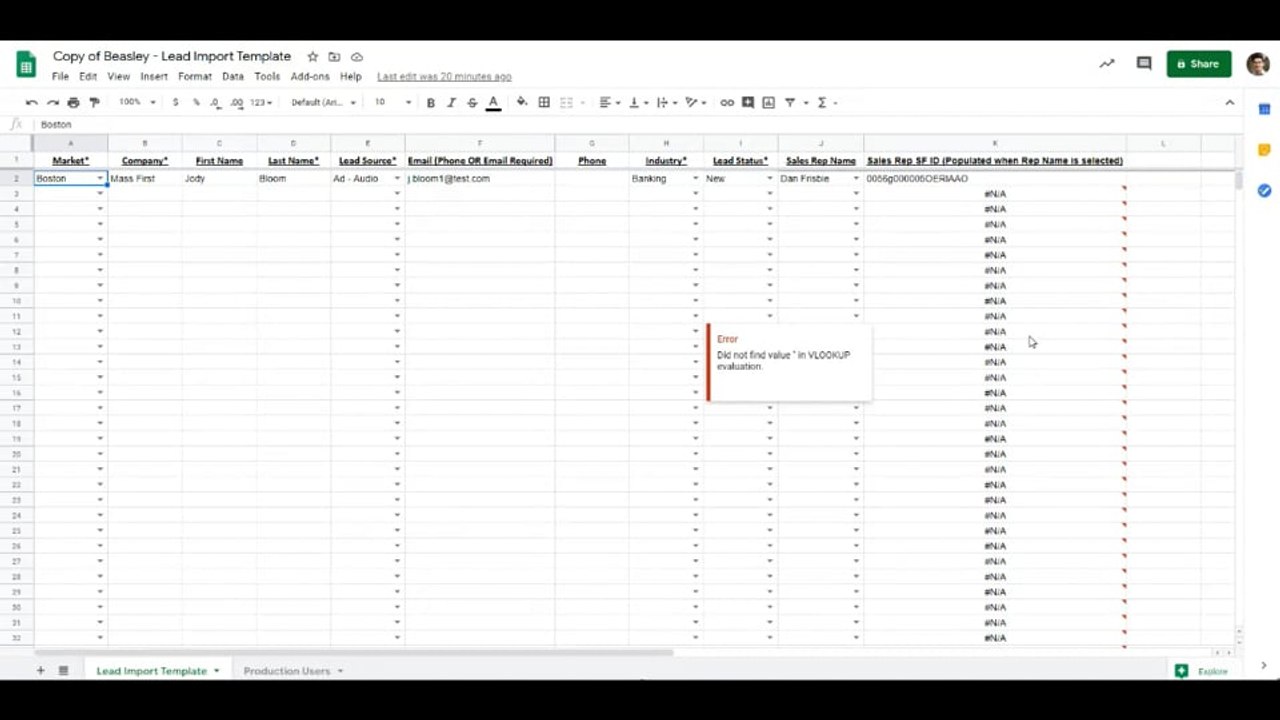
Task: Open the Text color picker
Action: (493, 102)
